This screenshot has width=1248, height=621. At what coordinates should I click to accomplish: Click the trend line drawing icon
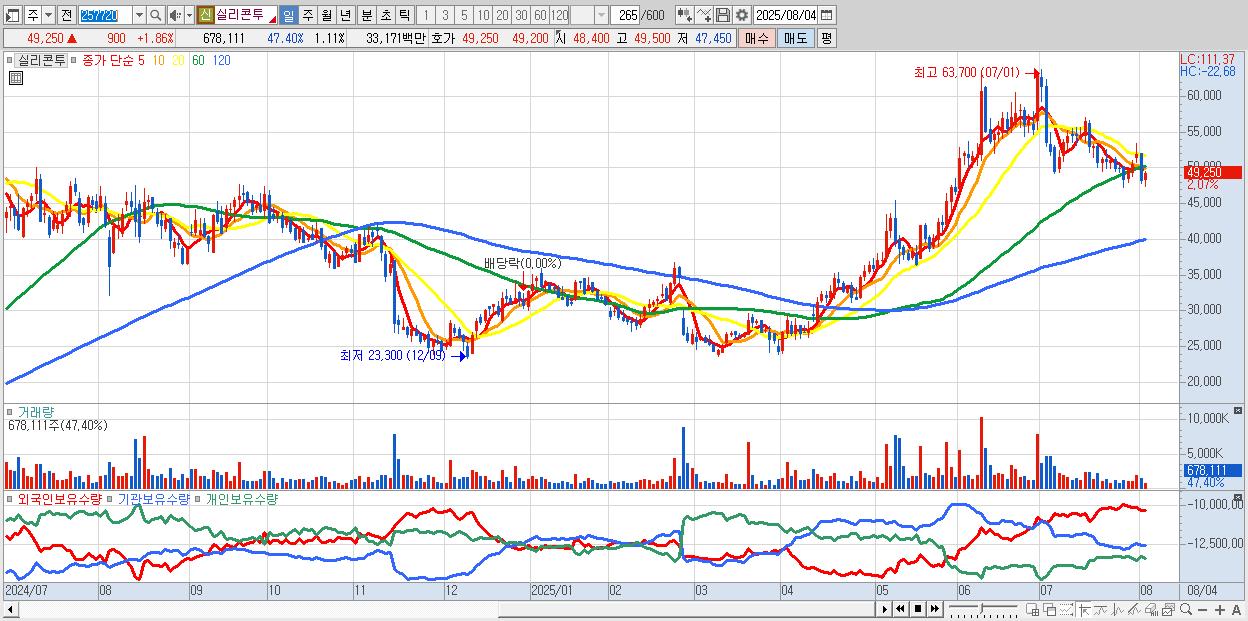click(1101, 609)
